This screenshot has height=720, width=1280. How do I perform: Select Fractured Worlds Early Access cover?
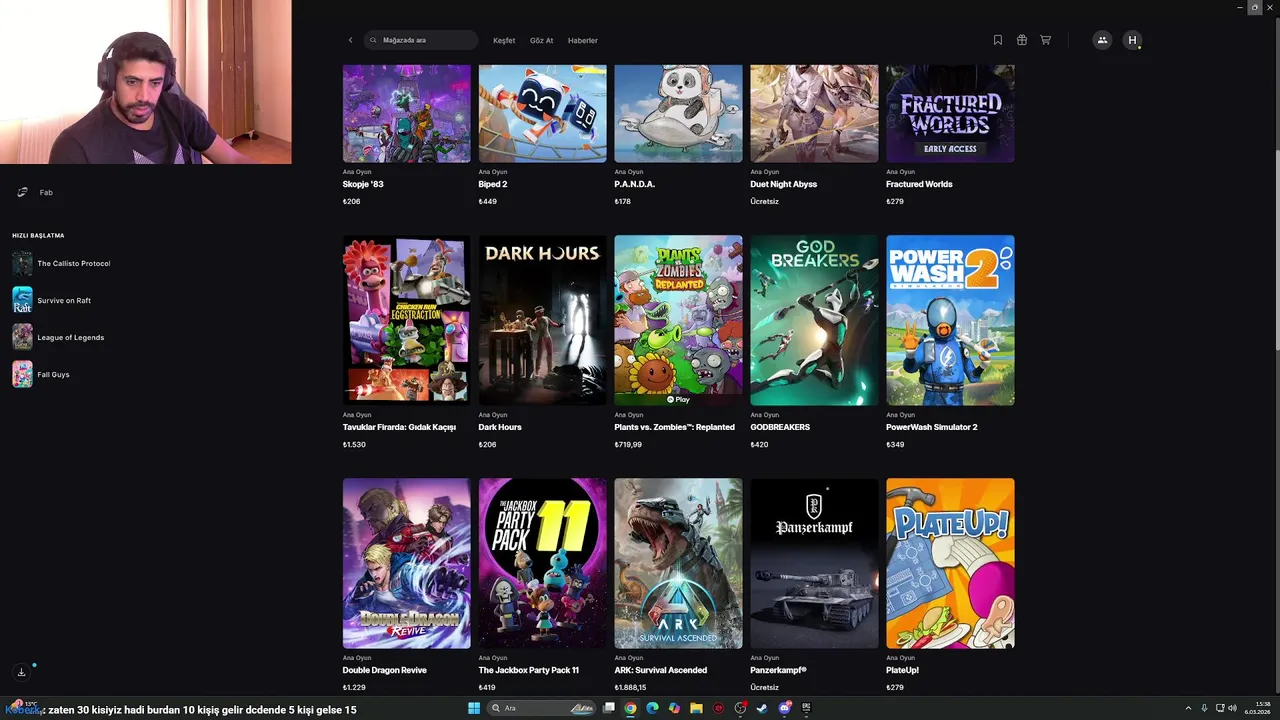[x=950, y=113]
